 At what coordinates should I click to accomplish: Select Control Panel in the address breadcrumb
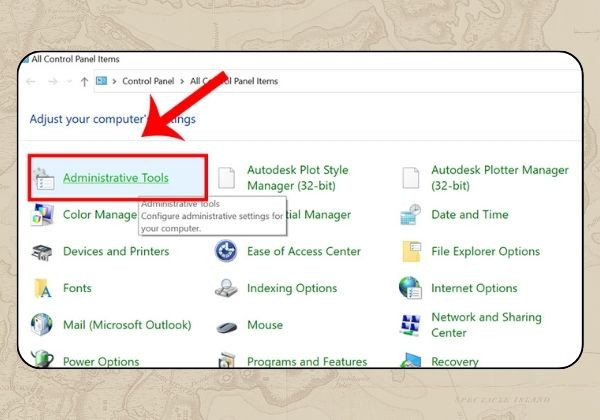pos(148,81)
